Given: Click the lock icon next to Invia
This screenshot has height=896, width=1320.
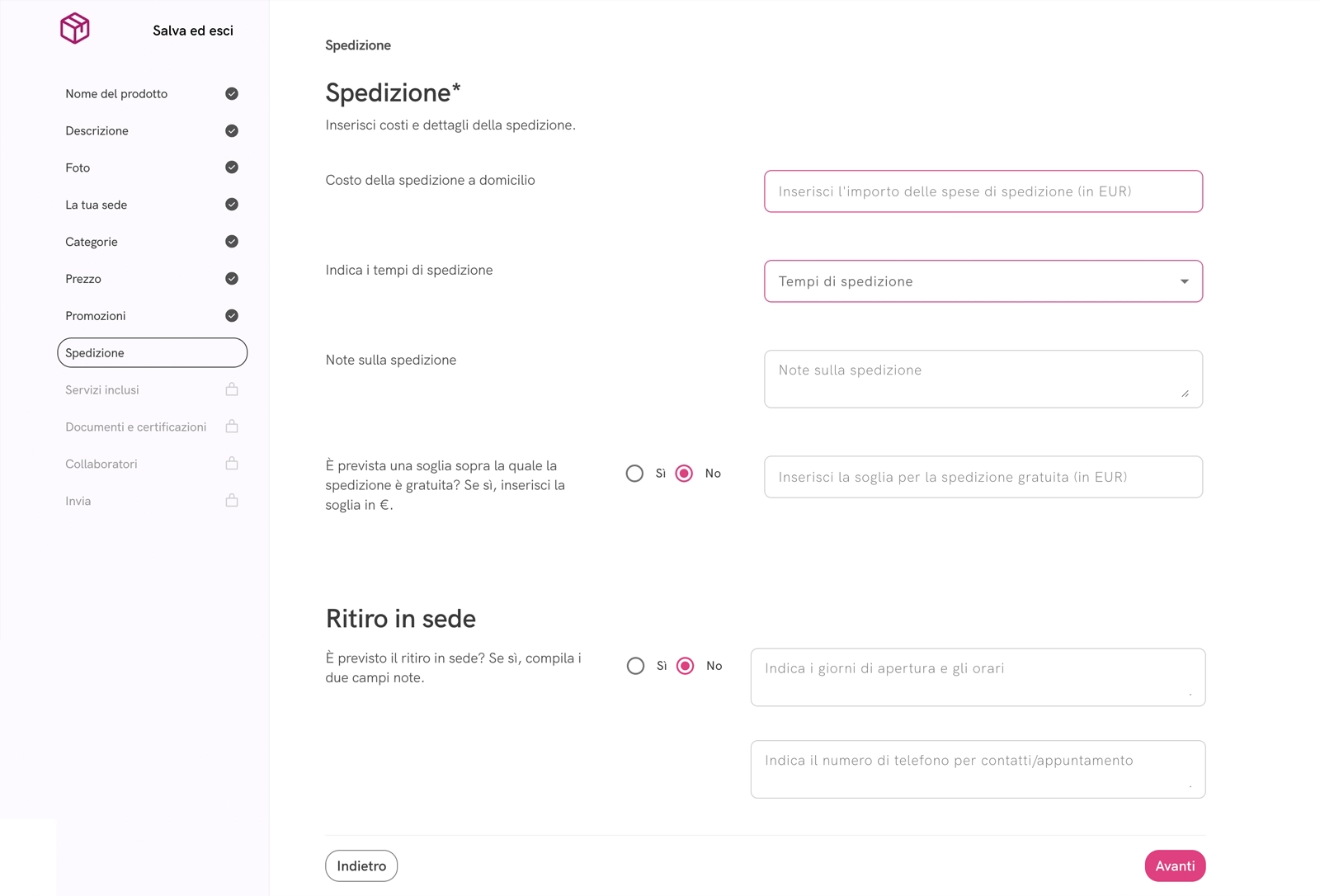Looking at the screenshot, I should click(x=232, y=500).
